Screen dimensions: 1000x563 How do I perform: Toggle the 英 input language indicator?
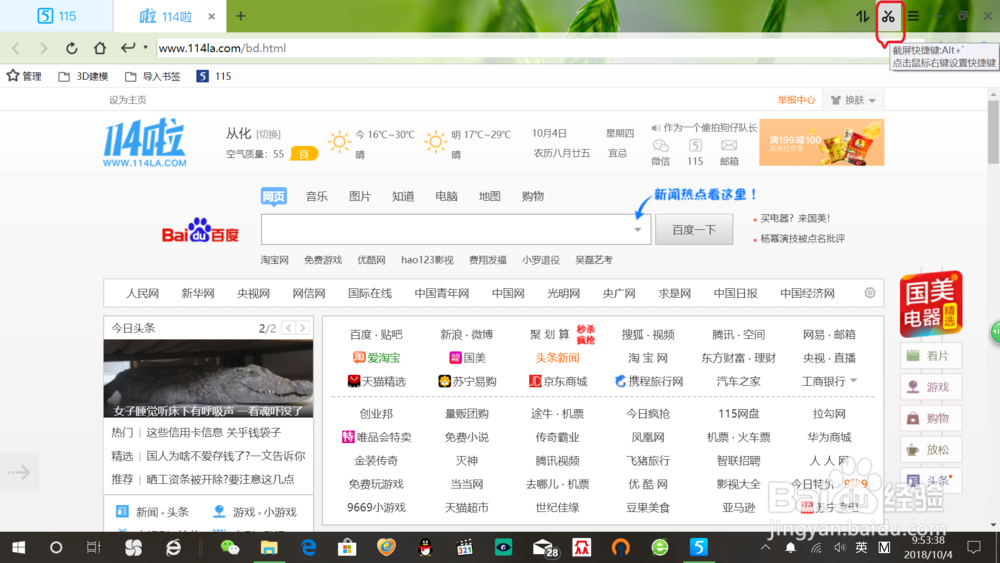(x=861, y=547)
